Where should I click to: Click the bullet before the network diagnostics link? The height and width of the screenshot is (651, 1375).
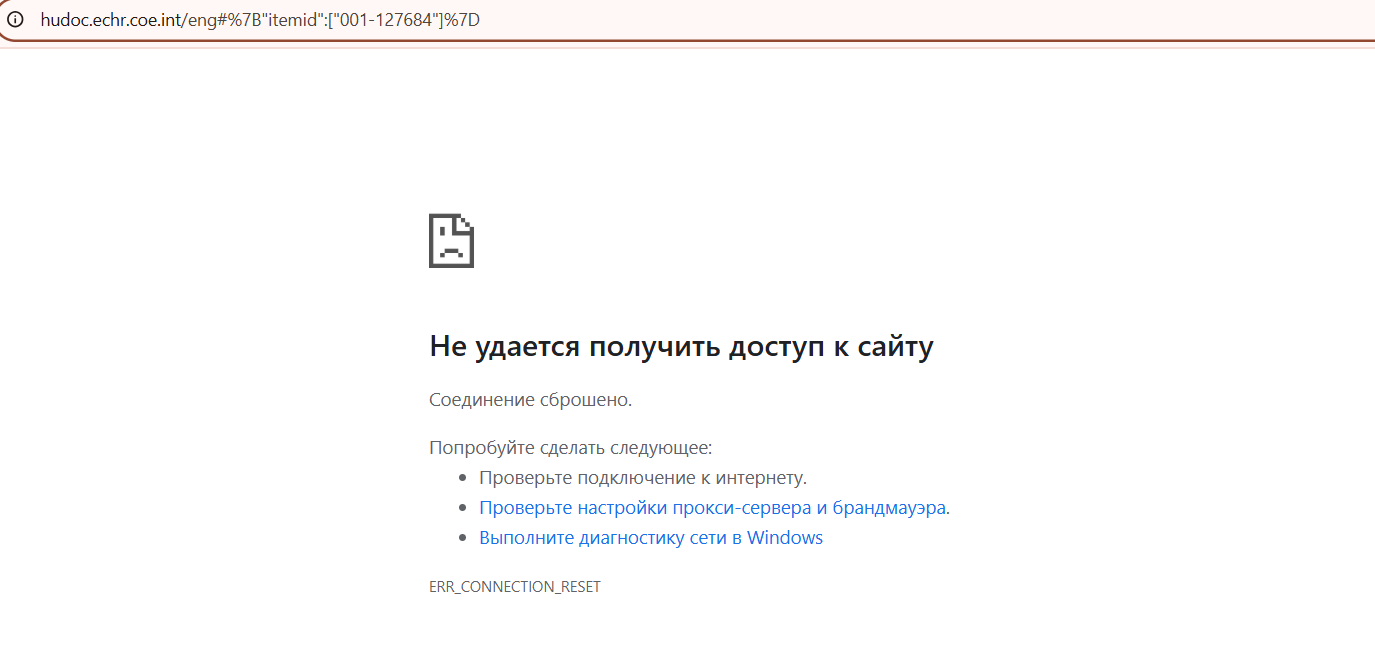461,538
